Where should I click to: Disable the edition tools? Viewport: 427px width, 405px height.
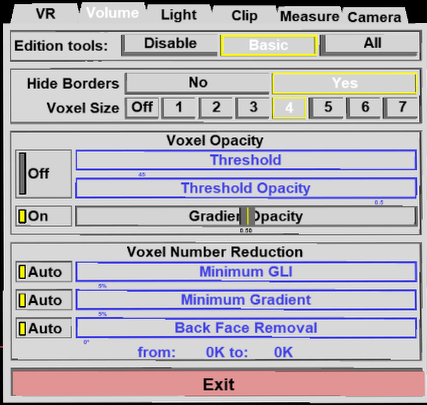tap(170, 45)
